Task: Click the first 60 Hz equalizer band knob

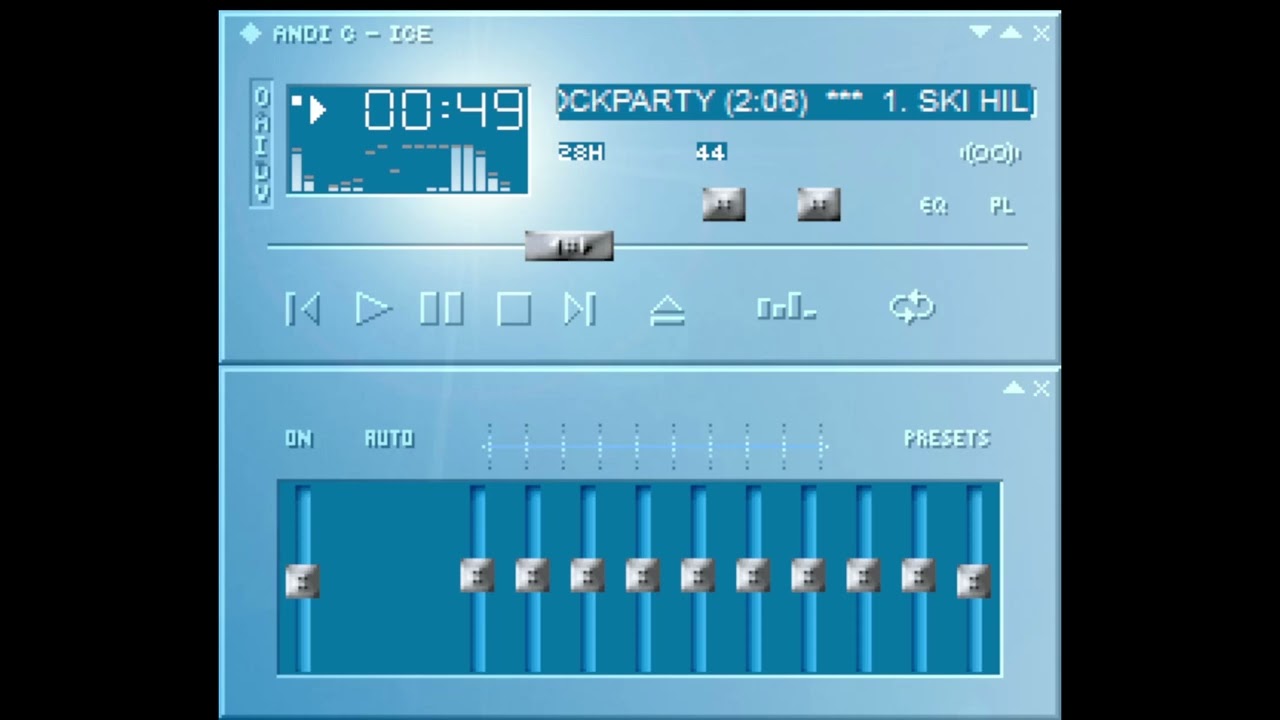Action: (x=477, y=575)
